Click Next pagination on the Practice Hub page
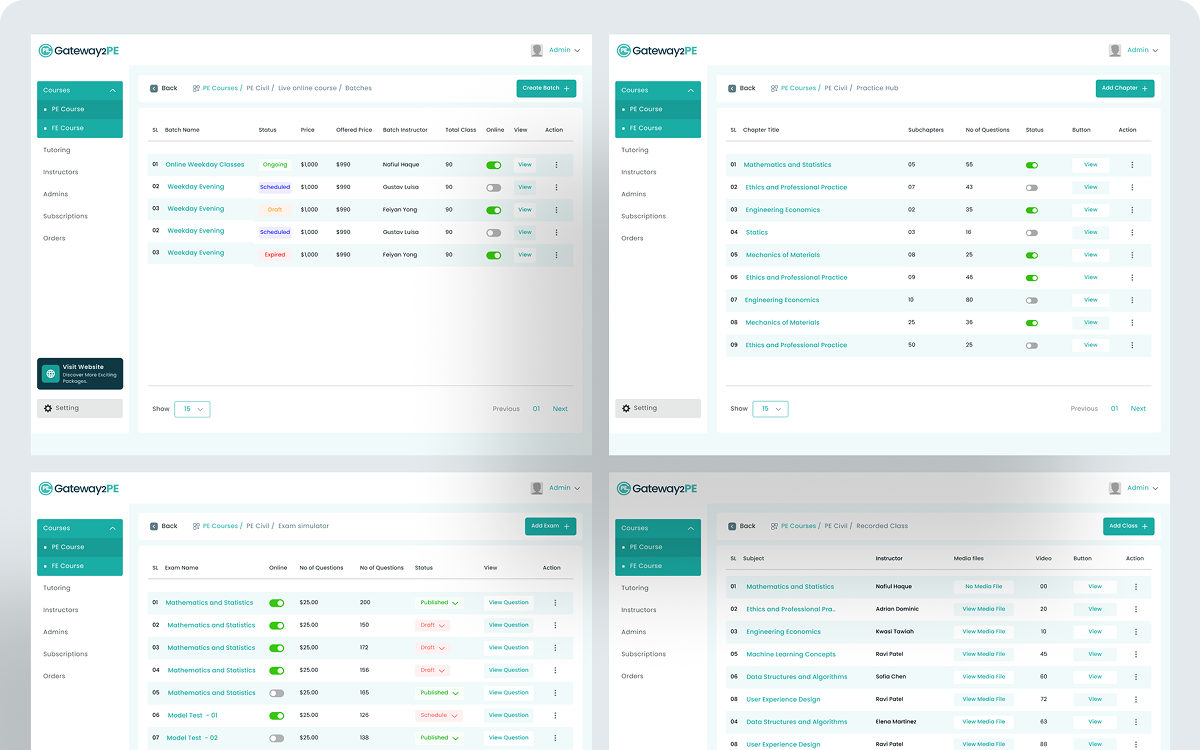Screen dimensions: 1200x750 (1138, 408)
